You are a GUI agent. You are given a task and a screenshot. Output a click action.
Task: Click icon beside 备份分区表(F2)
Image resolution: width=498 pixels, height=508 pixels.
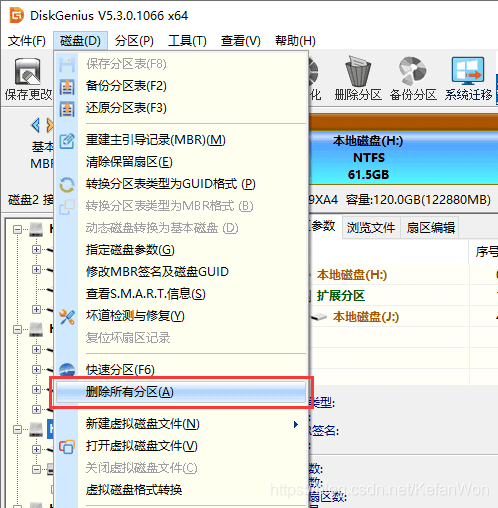[67, 87]
